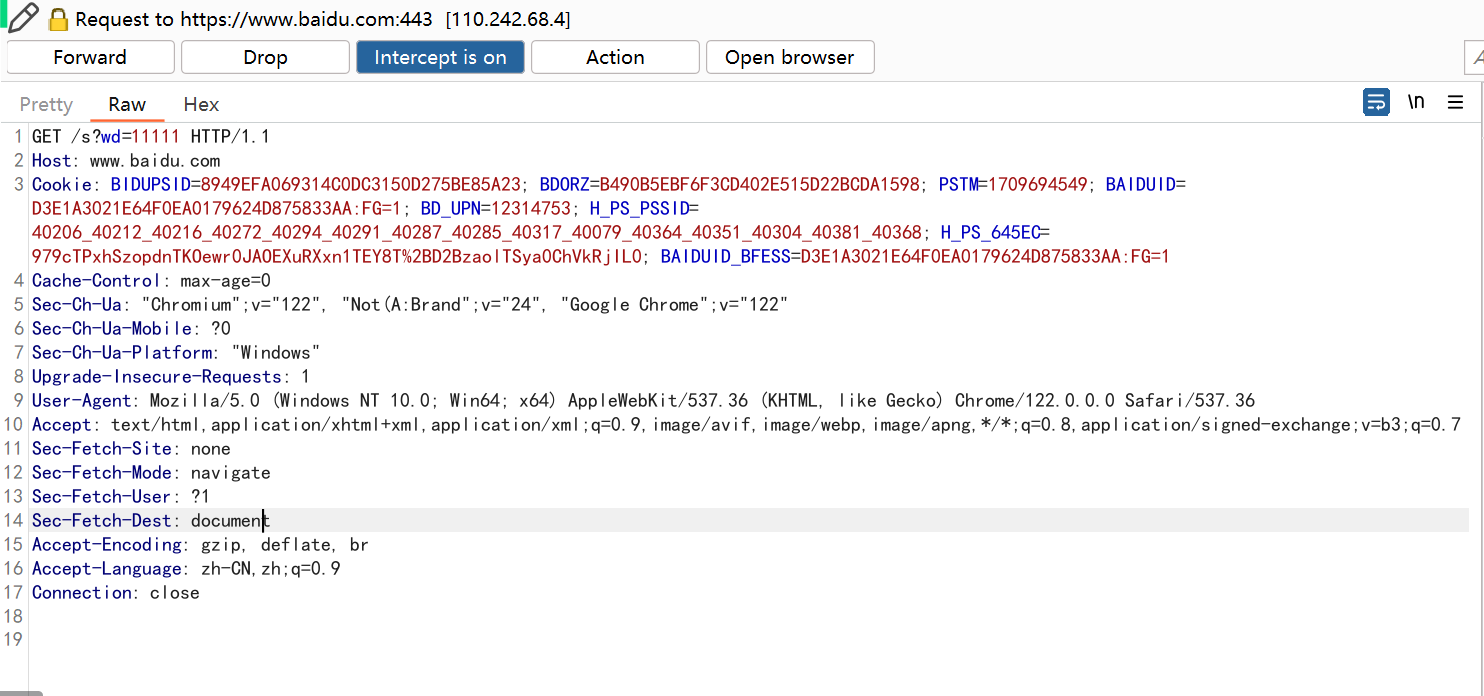The width and height of the screenshot is (1484, 696).
Task: Click the BD_UPN=12314753 cookie
Action: tap(495, 209)
